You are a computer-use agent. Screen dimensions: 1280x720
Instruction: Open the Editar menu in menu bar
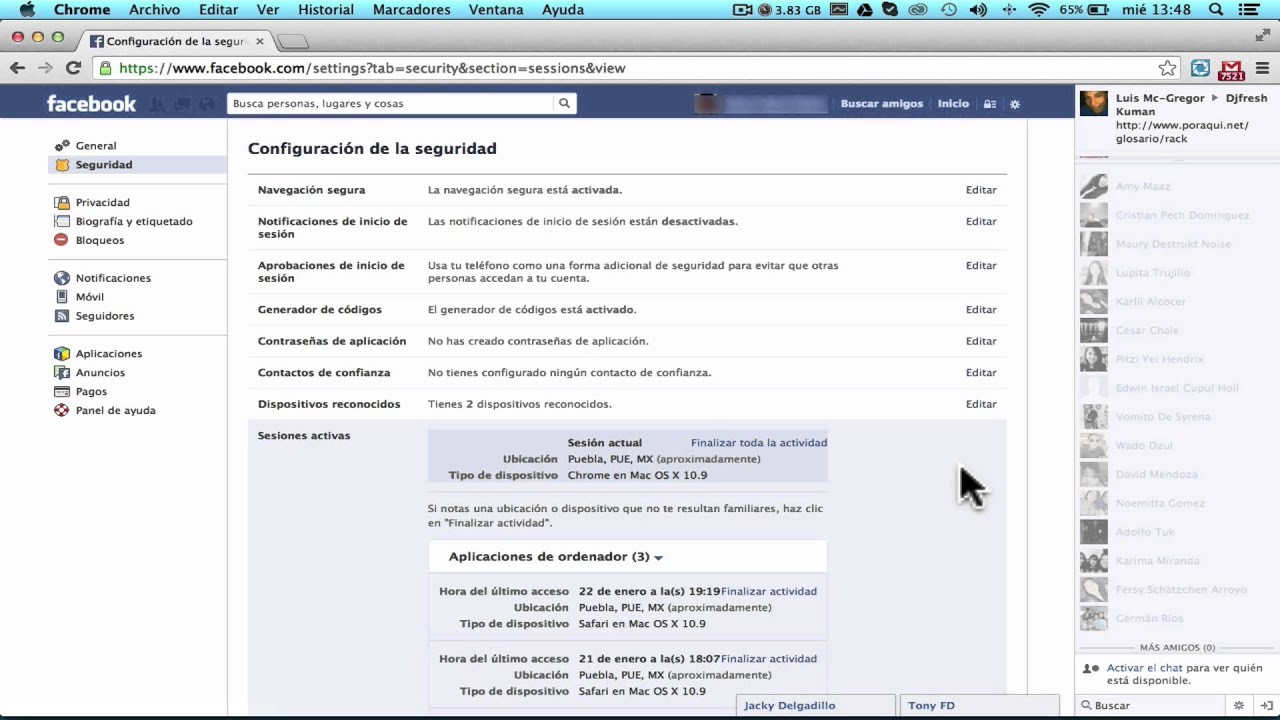pos(218,10)
